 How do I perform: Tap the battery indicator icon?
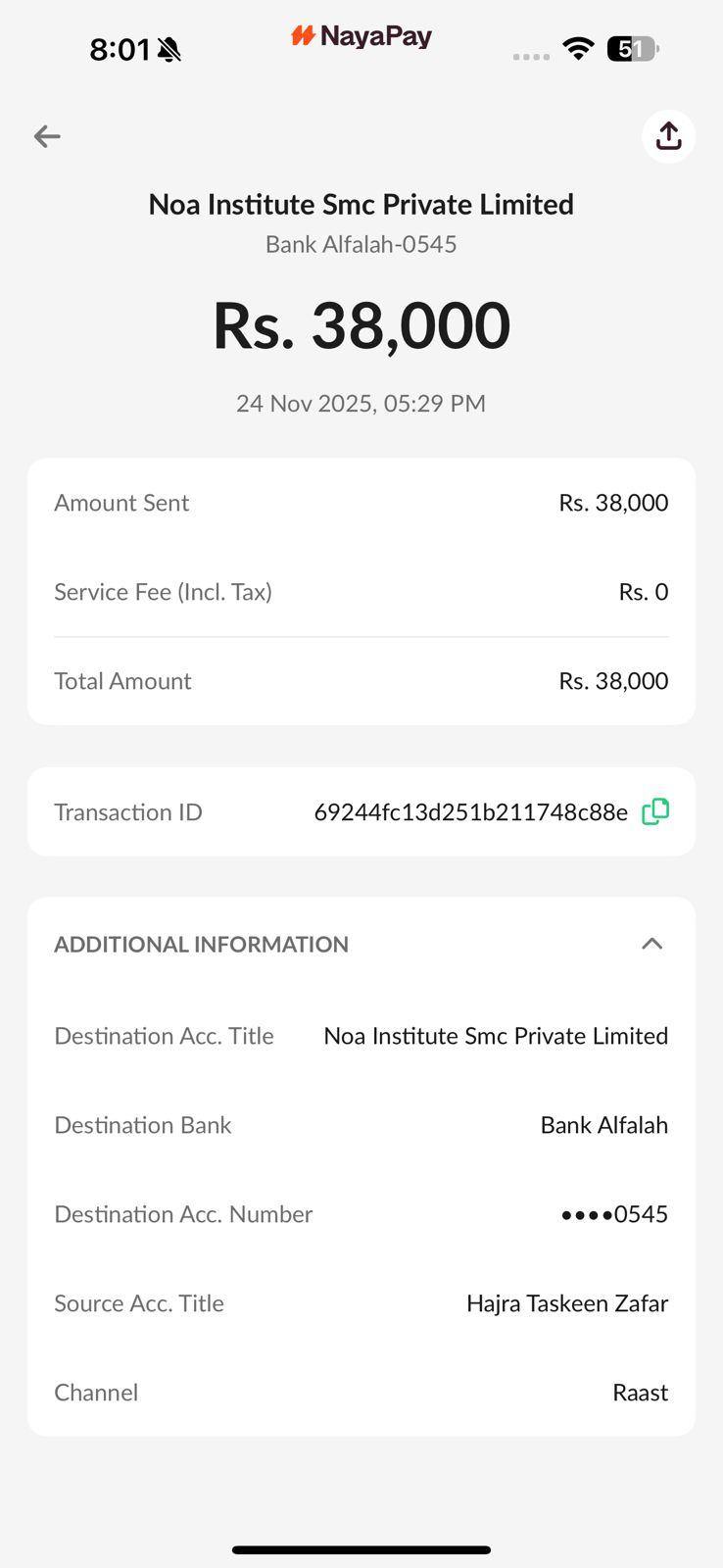click(633, 48)
